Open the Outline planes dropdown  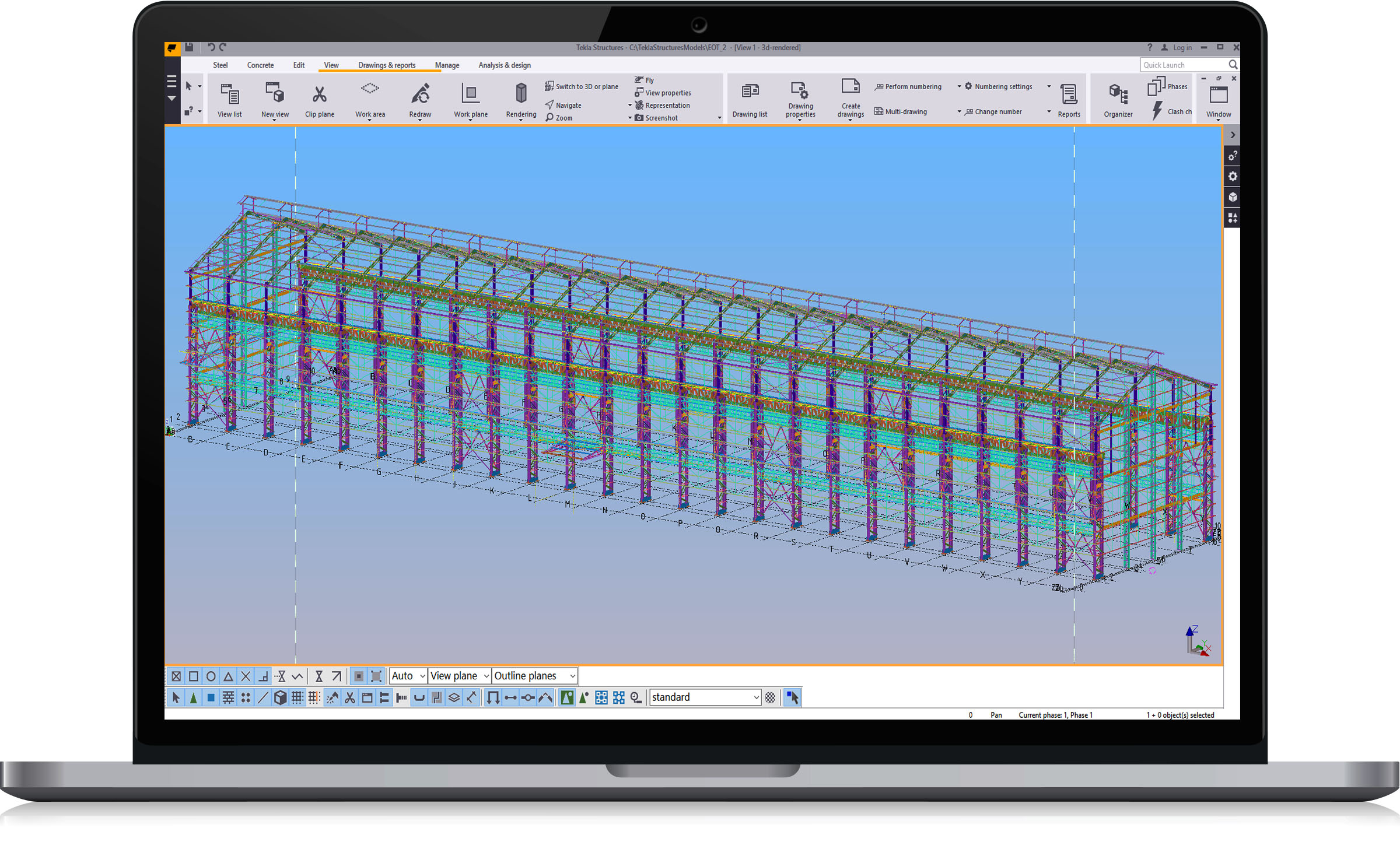coord(535,676)
